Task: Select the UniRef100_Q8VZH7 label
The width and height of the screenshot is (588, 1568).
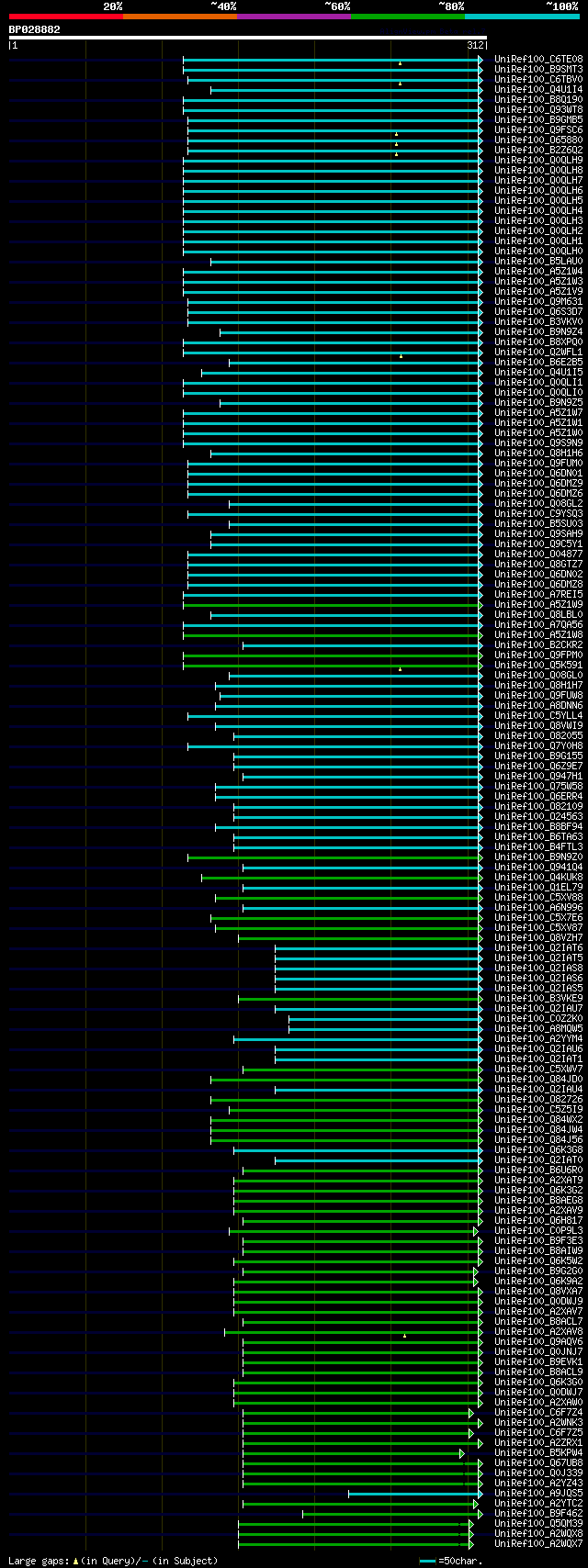Action: point(538,937)
